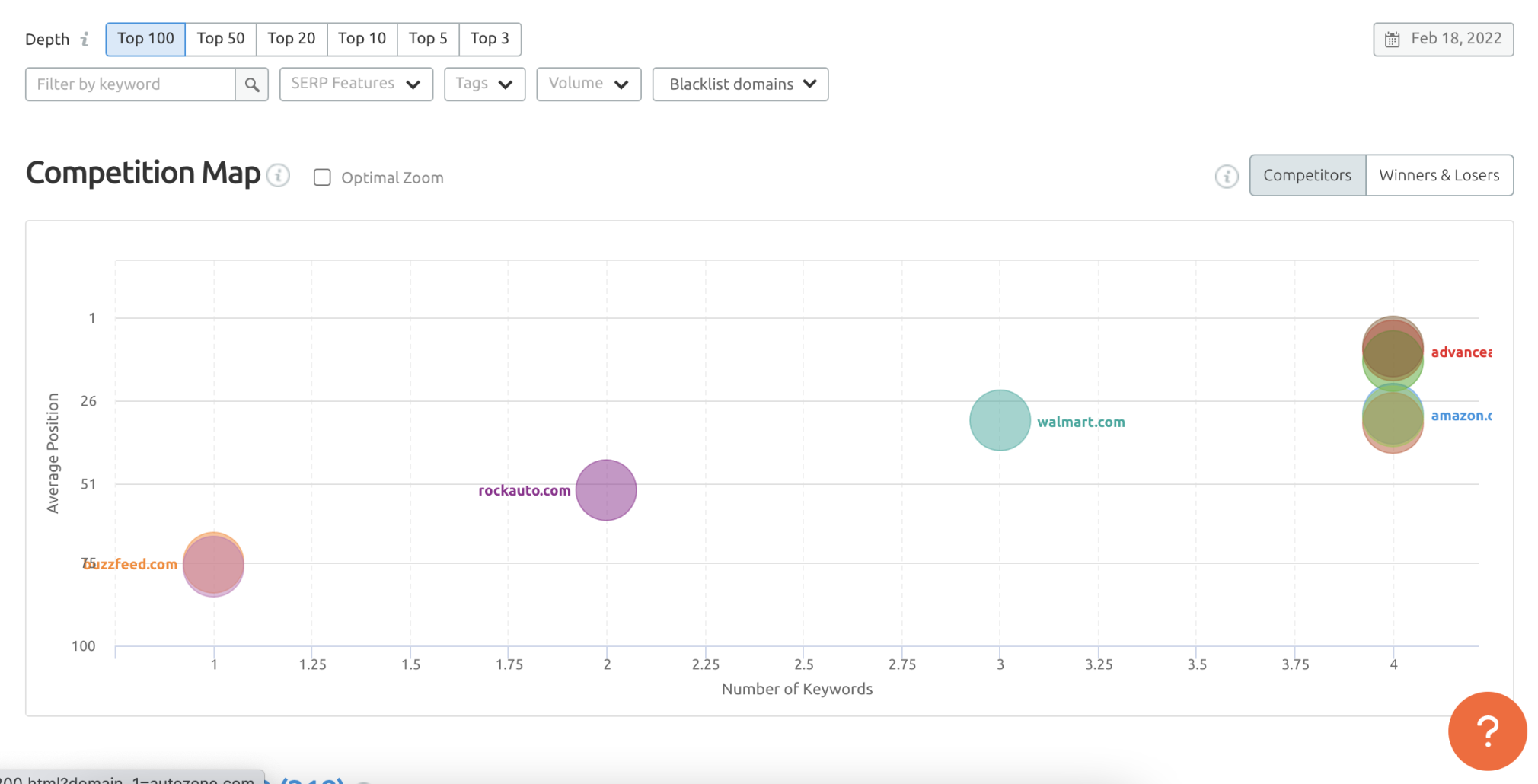Open the Tags dropdown
This screenshot has height=784, width=1538.
tap(484, 84)
